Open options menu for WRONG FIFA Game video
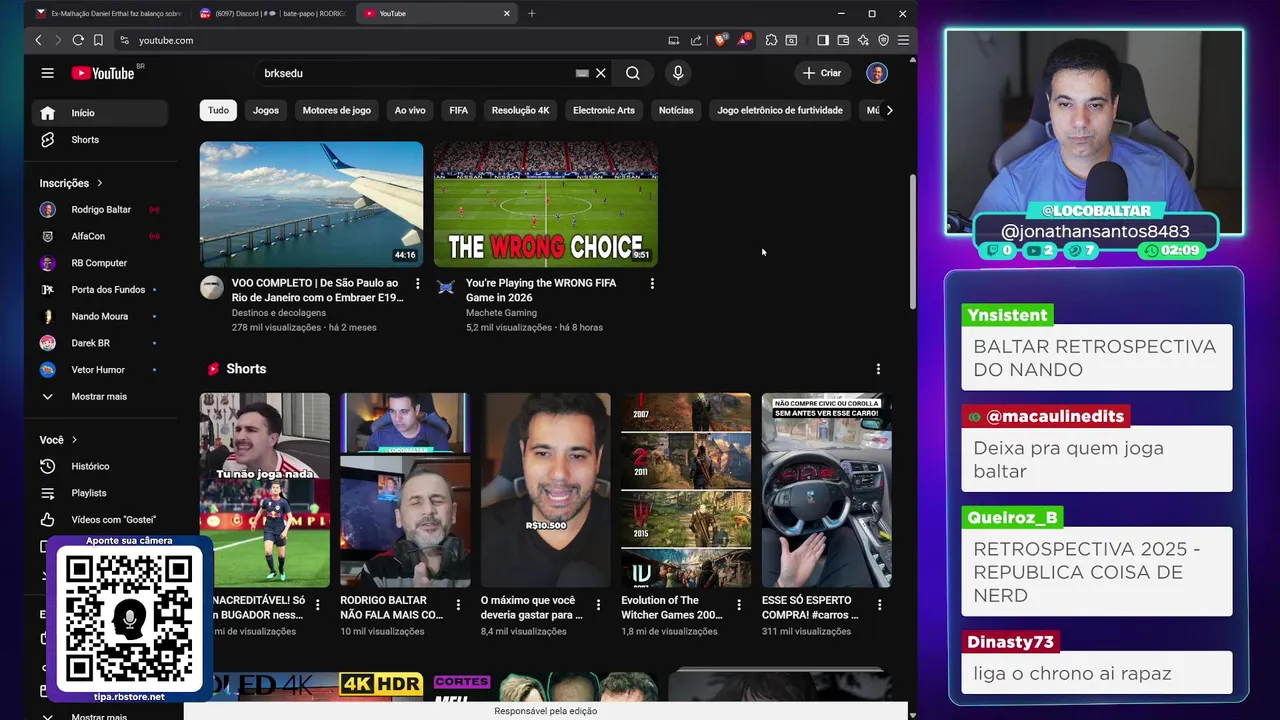Viewport: 1280px width, 720px height. tap(652, 284)
